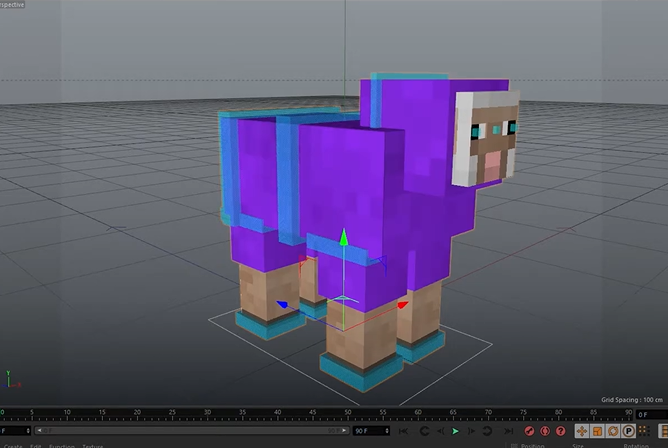This screenshot has width=668, height=448.
Task: Click the Position label in coordinates panel
Action: [533, 446]
